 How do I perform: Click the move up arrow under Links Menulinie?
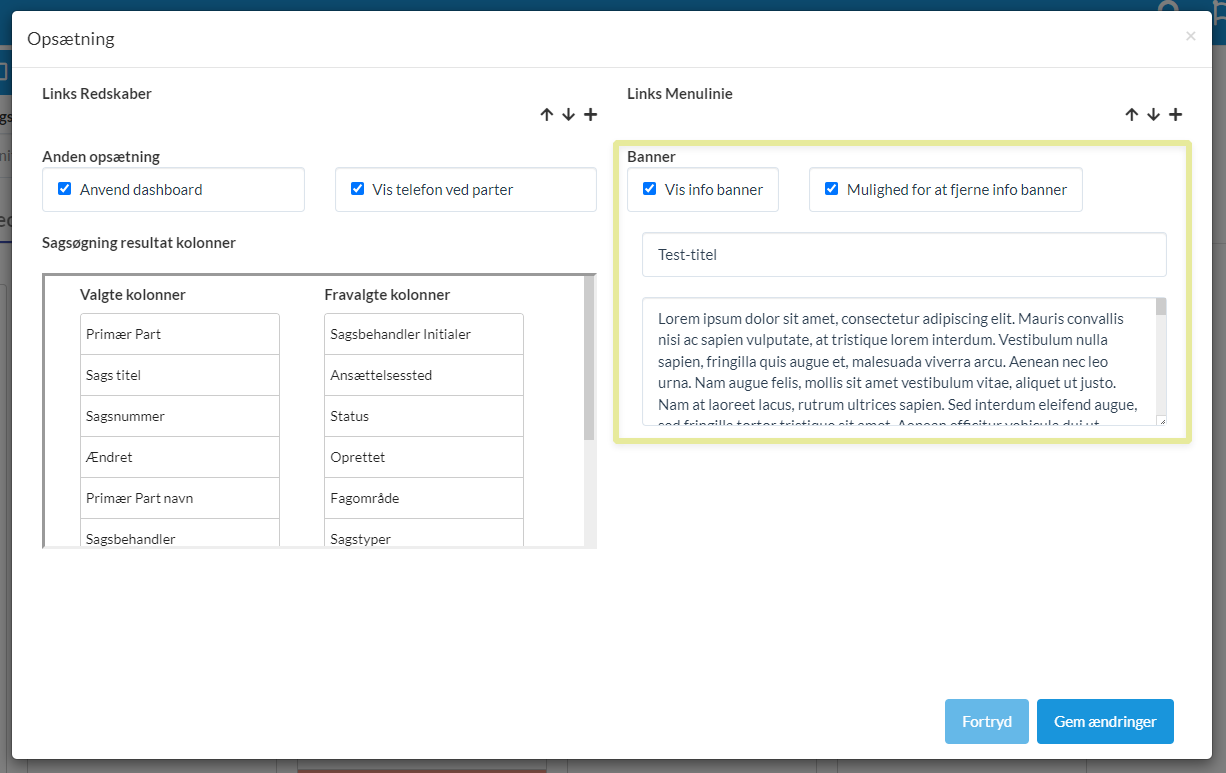(1132, 115)
